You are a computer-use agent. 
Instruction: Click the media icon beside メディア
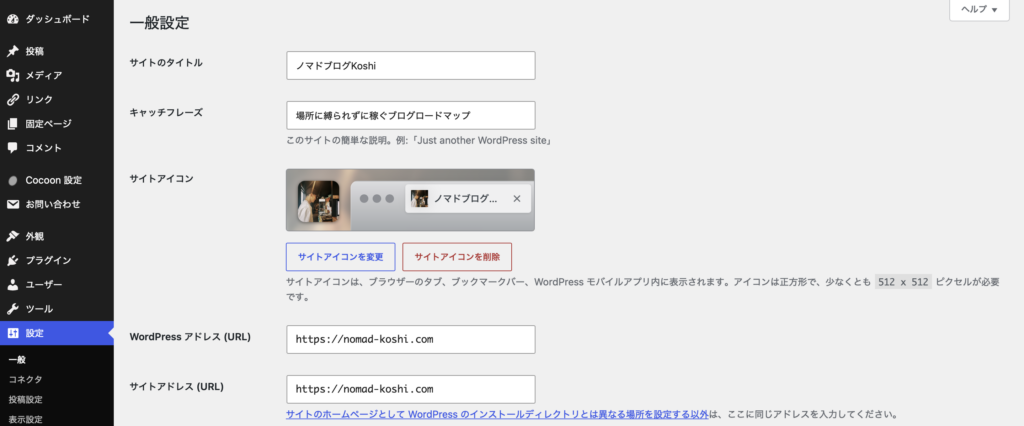pos(12,76)
